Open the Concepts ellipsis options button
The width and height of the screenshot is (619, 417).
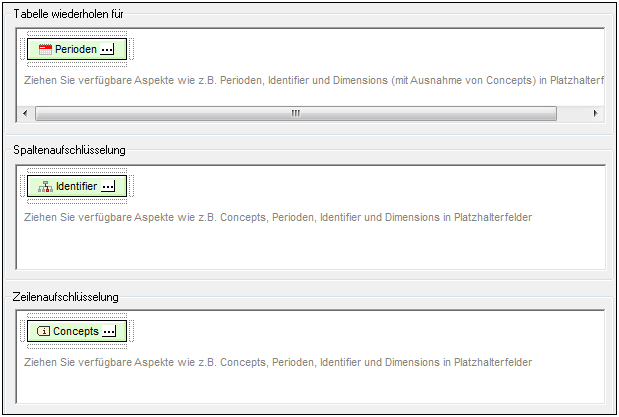pyautogui.click(x=110, y=331)
